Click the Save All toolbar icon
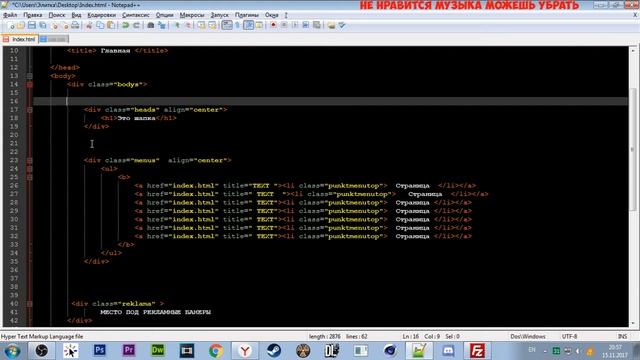 click(42, 25)
